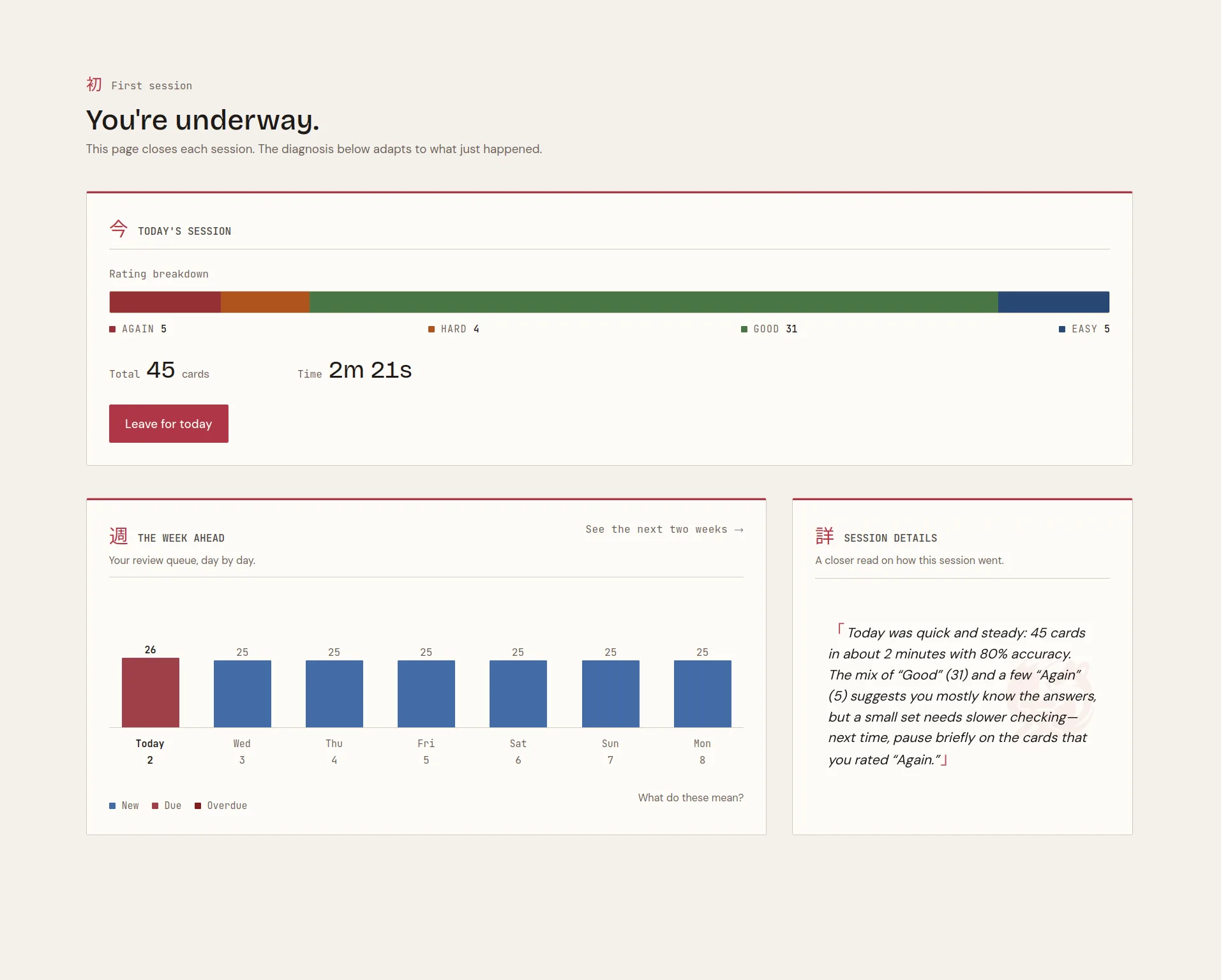Click the green Good segment of rating bar

coord(654,302)
